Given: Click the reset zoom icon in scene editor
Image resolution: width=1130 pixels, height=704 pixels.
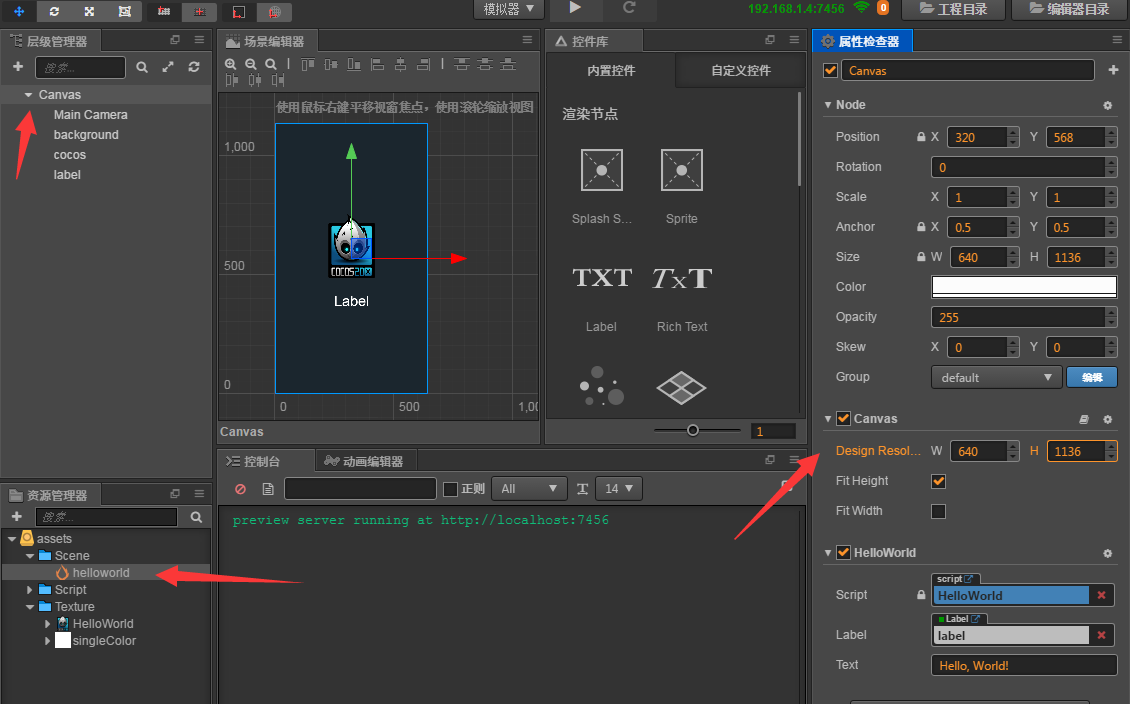Looking at the screenshot, I should coord(271,64).
